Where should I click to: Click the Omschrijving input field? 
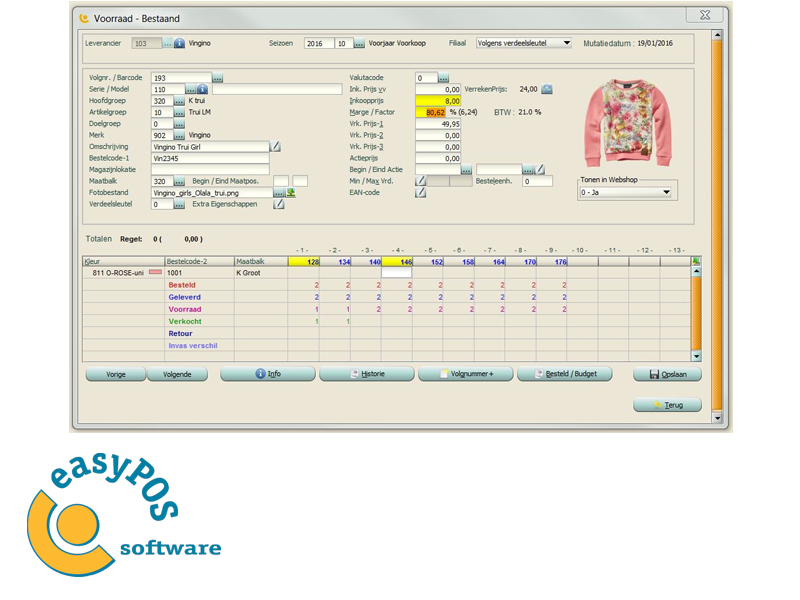210,147
